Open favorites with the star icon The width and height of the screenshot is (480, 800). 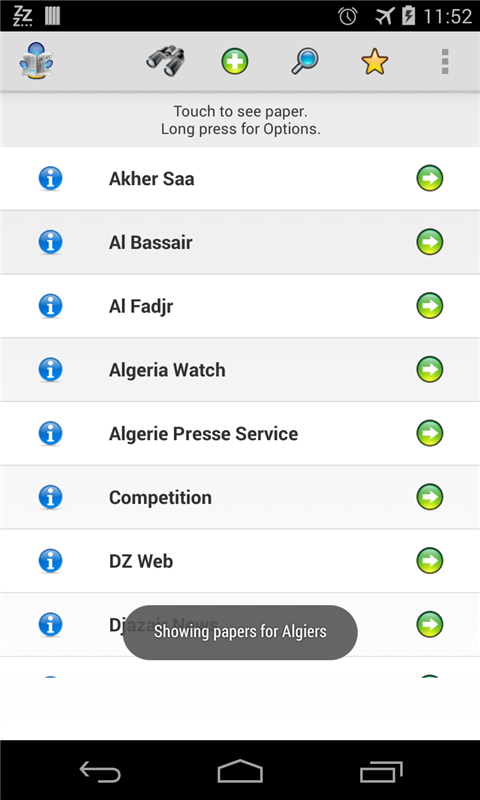tap(375, 62)
